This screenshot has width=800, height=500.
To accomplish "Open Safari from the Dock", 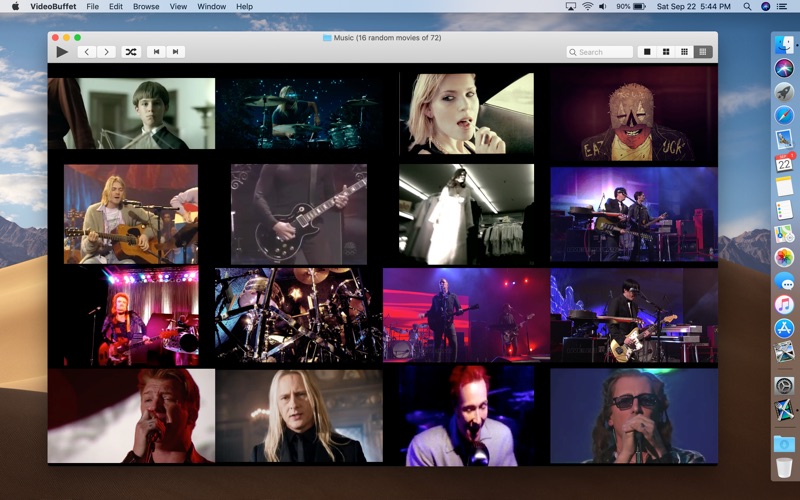I will [784, 115].
